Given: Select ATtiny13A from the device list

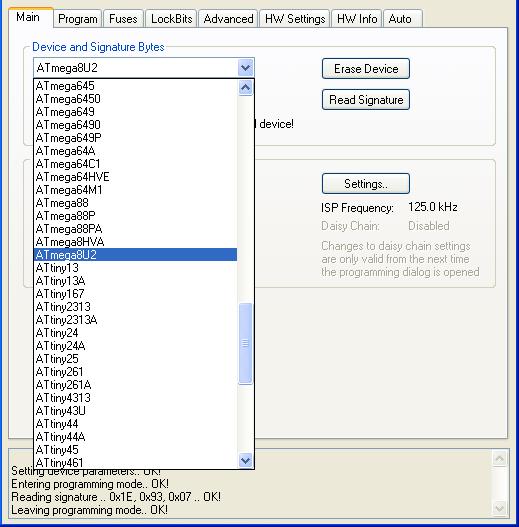Looking at the screenshot, I should (x=135, y=281).
